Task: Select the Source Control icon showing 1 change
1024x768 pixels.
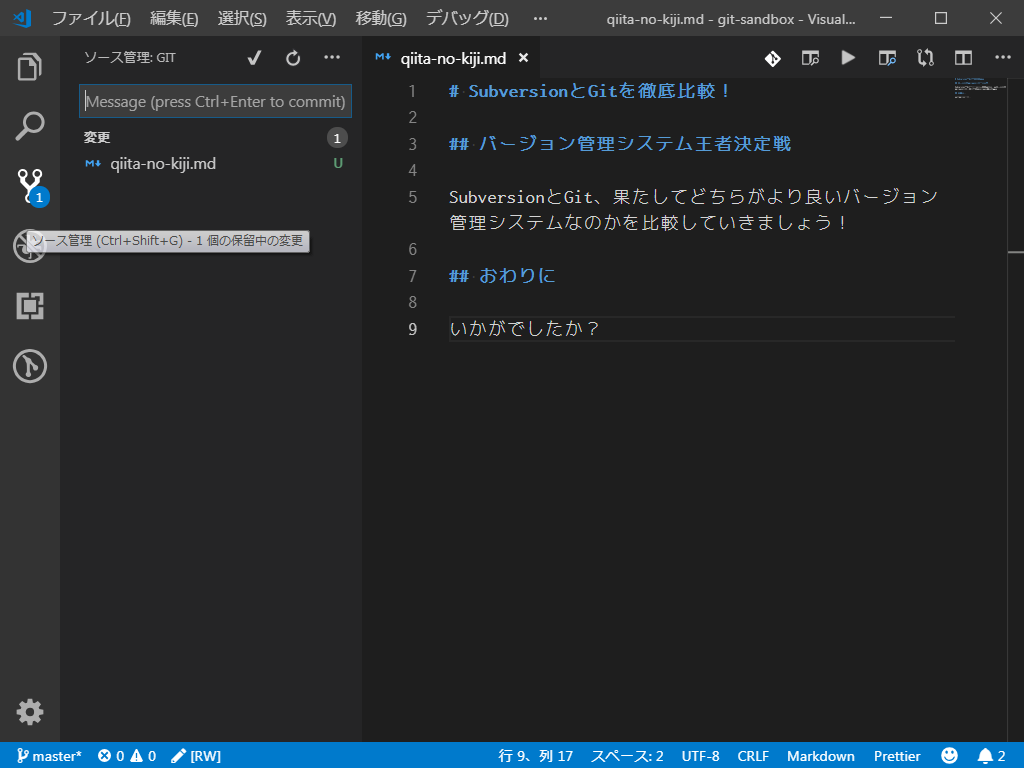Action: click(x=29, y=186)
